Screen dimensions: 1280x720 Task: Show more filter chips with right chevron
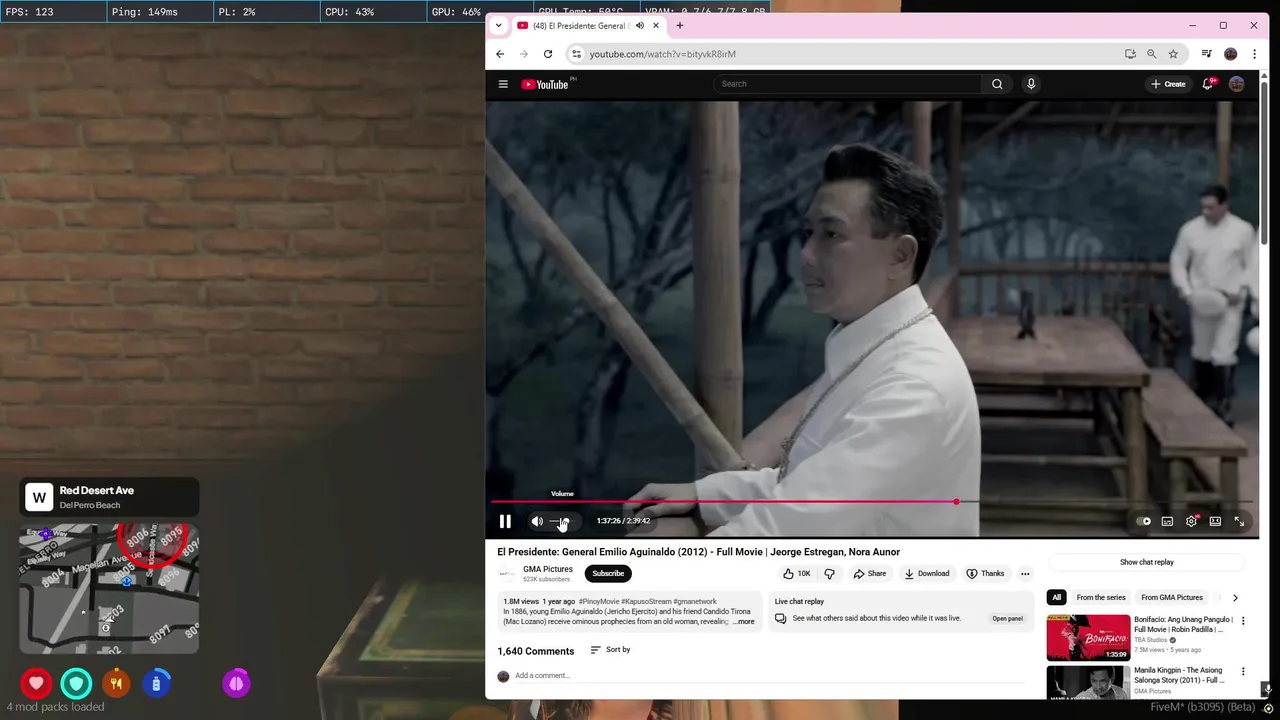coord(1235,598)
